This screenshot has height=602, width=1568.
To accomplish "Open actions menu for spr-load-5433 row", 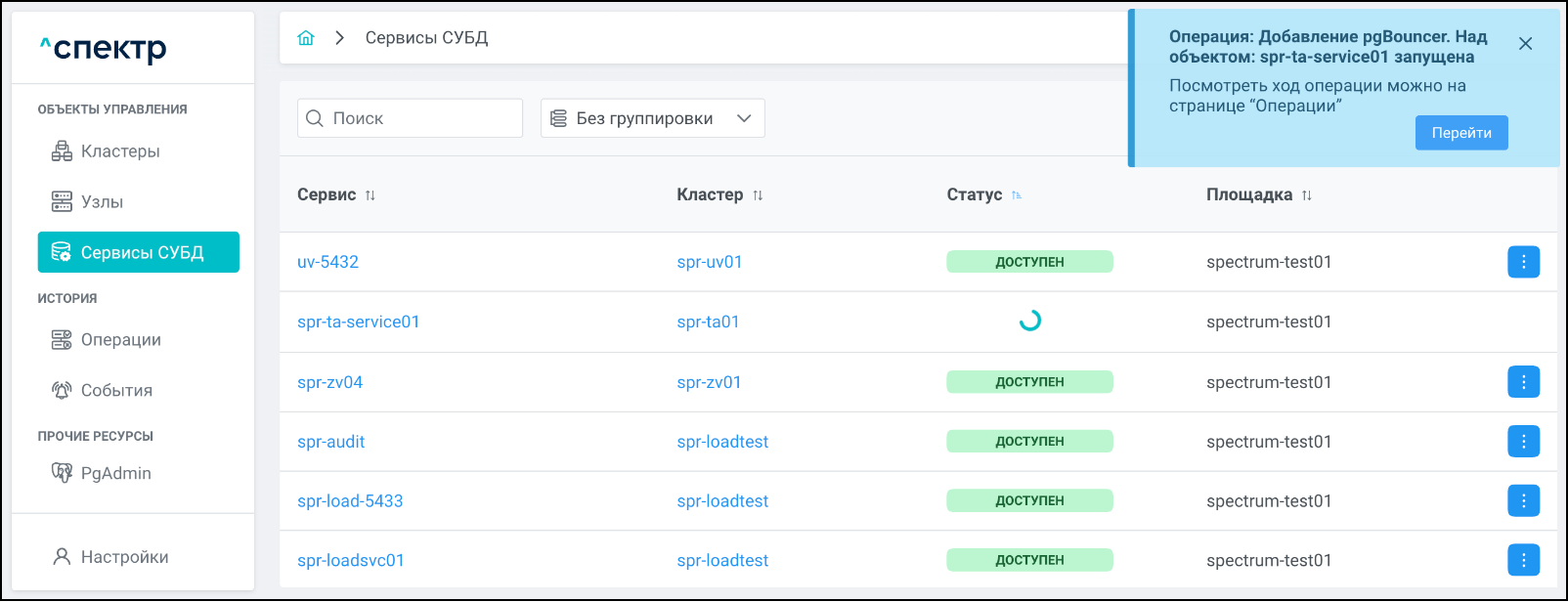I will tap(1523, 501).
